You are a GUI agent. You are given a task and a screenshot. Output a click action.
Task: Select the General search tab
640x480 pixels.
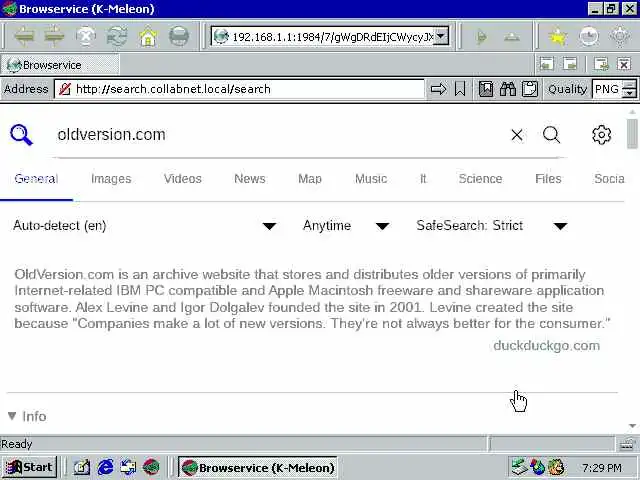click(36, 179)
